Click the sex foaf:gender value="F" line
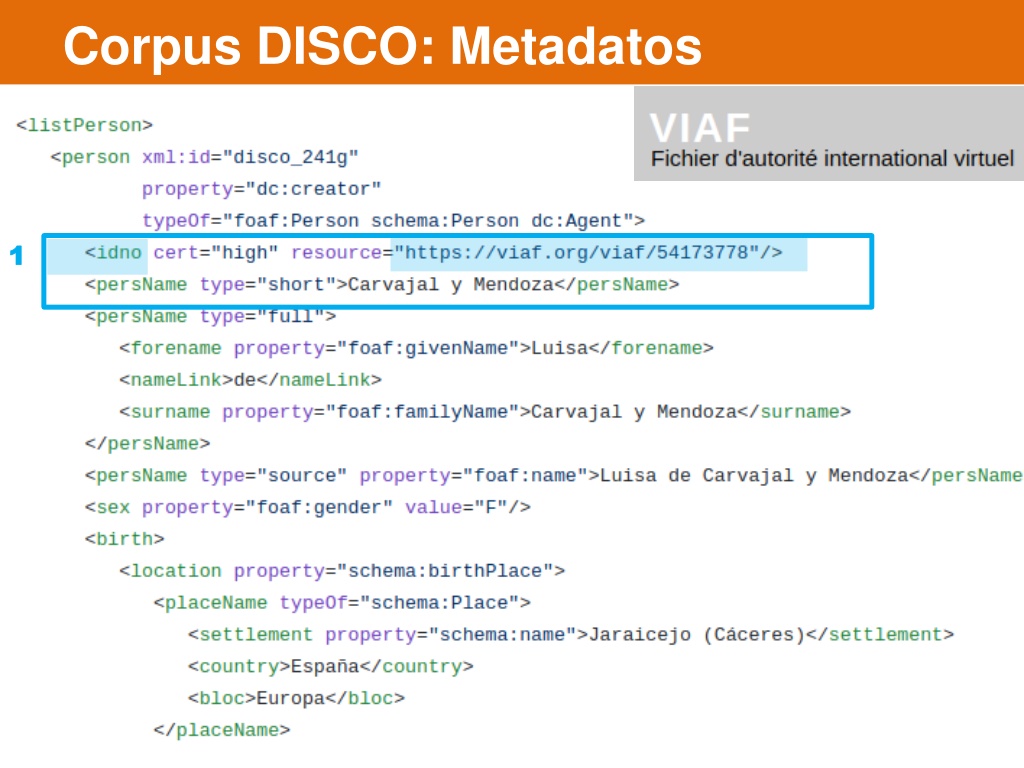 point(308,507)
